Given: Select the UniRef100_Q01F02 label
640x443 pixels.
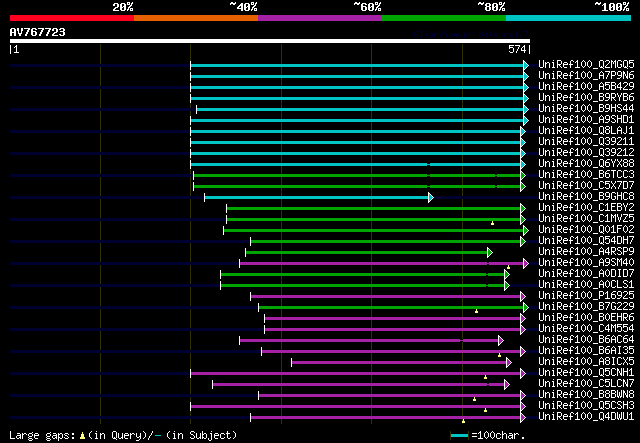Looking at the screenshot, I should [x=586, y=230].
